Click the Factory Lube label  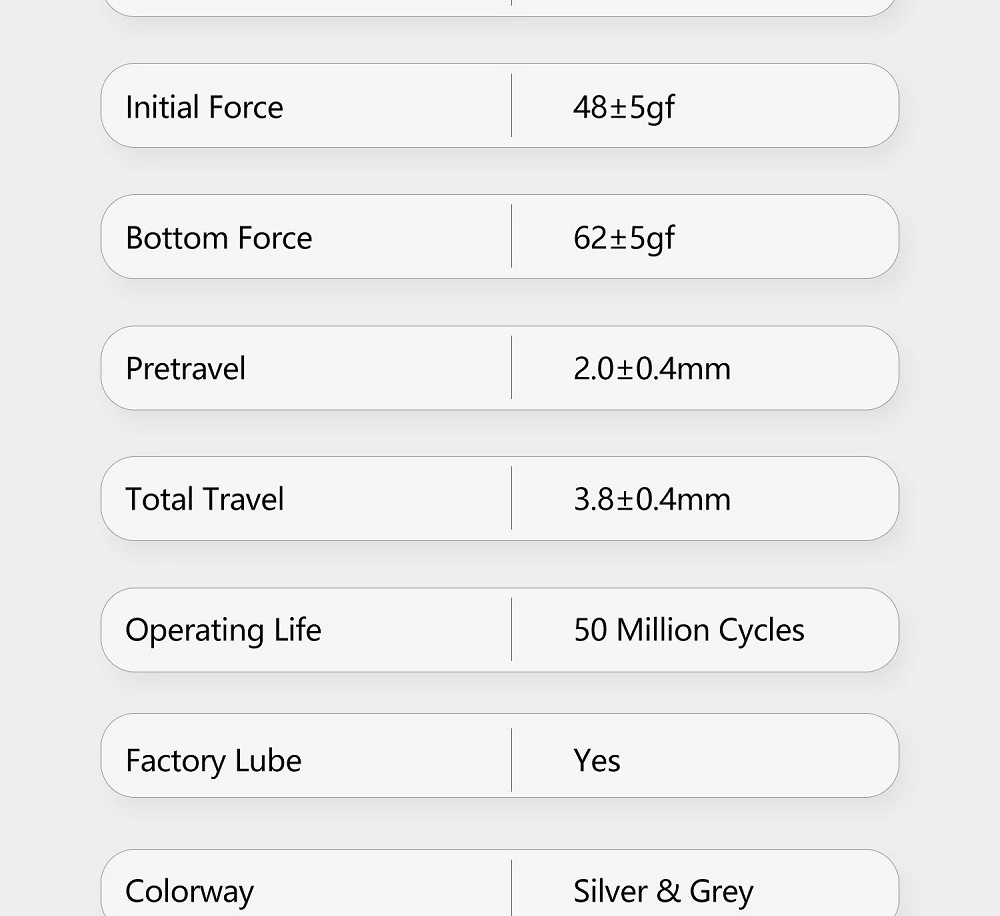click(x=213, y=761)
